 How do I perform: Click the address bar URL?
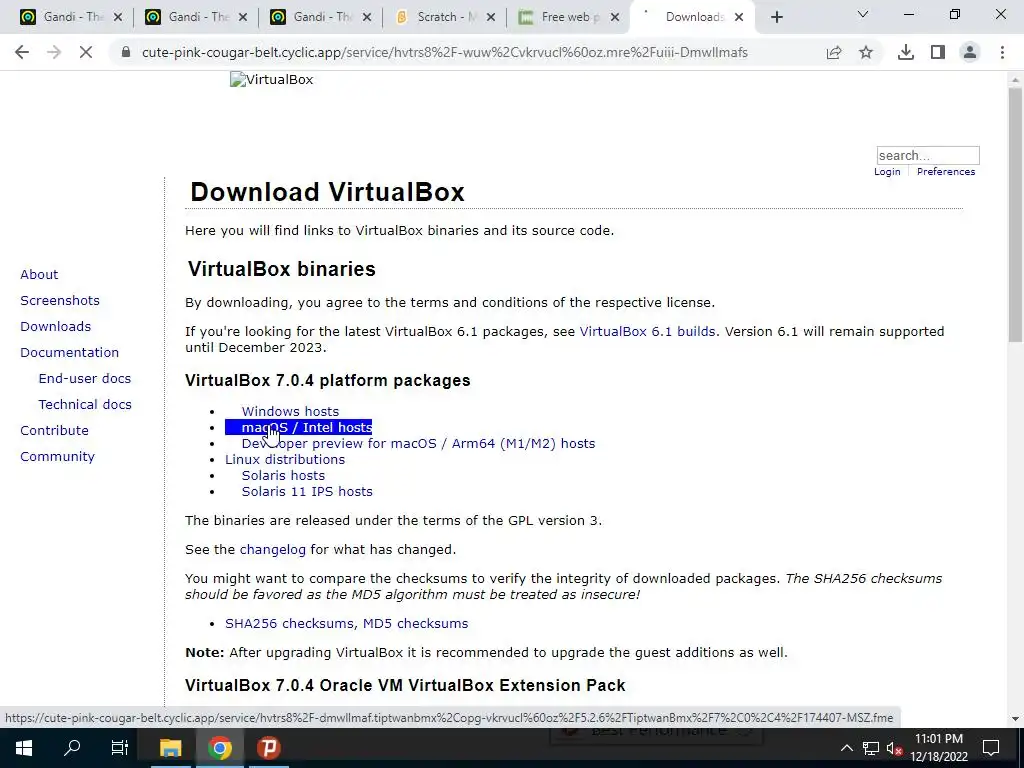[445, 52]
